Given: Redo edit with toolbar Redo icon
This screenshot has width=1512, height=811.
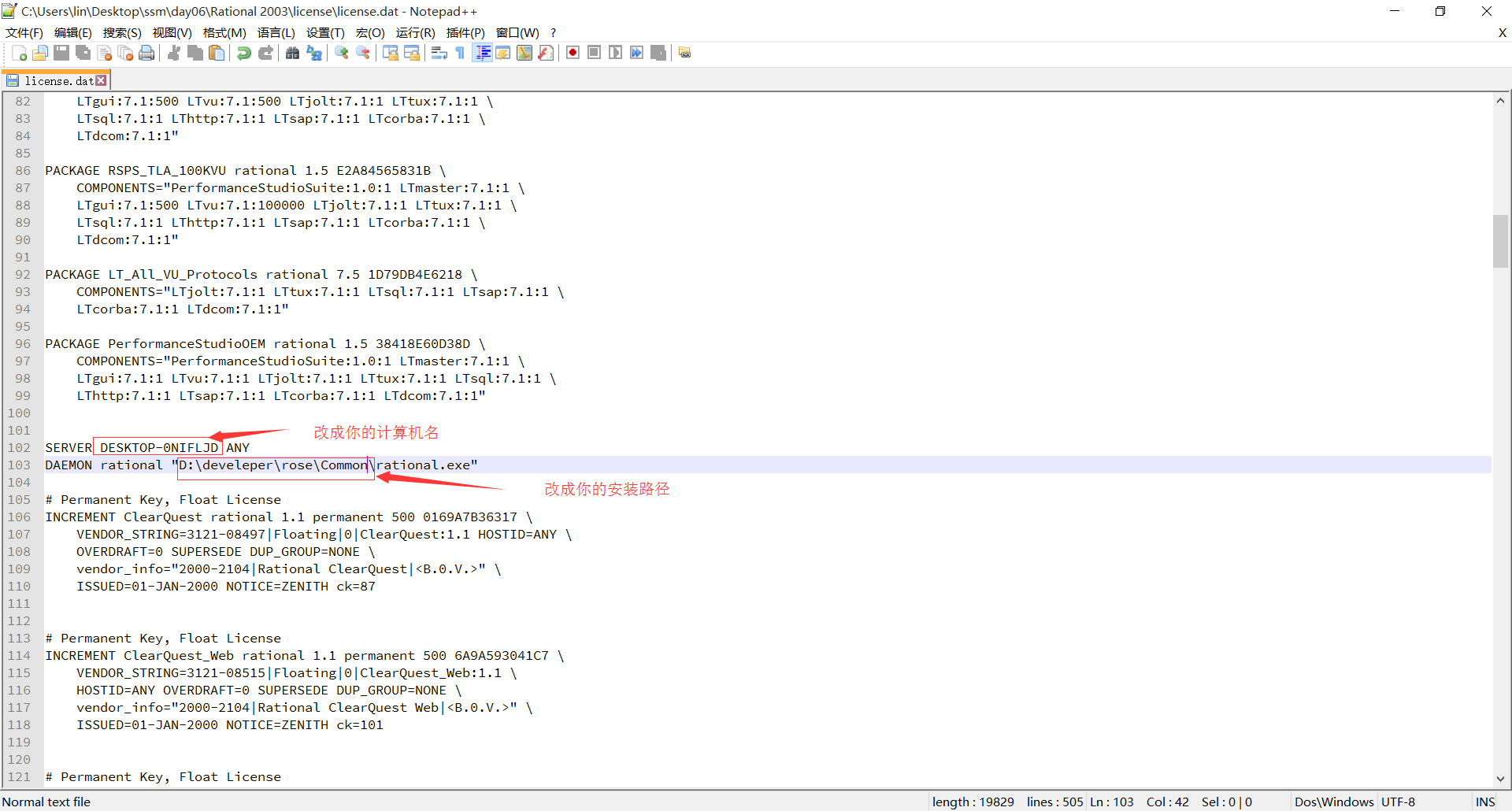Looking at the screenshot, I should click(x=265, y=53).
